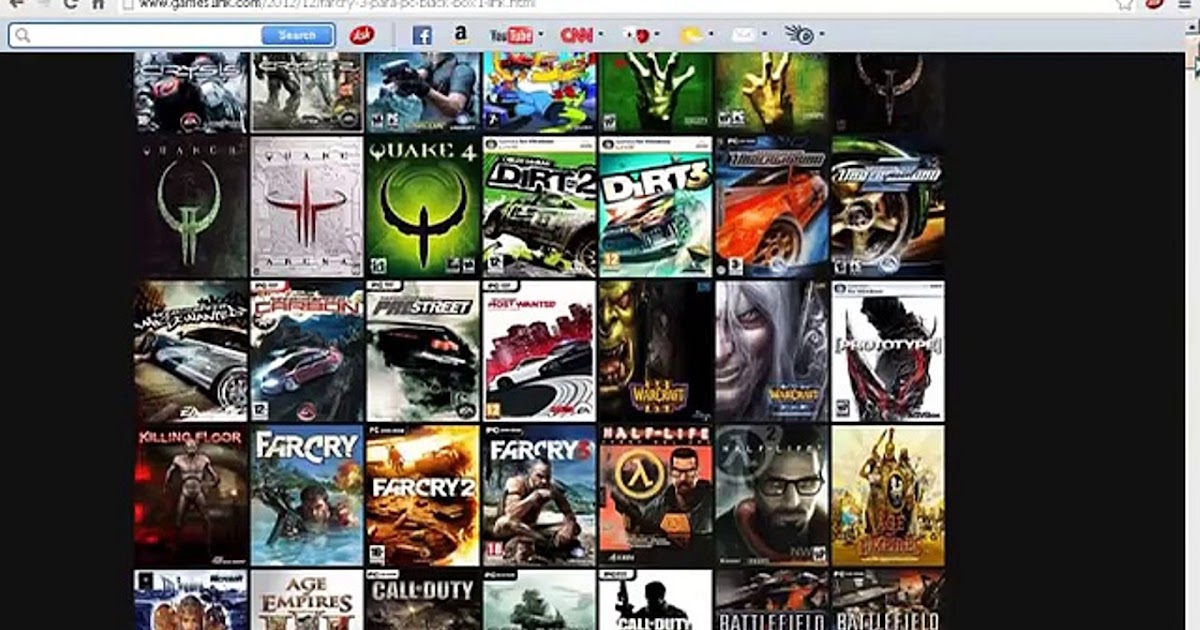Click the red extension icon beside the address bar

point(1154,4)
